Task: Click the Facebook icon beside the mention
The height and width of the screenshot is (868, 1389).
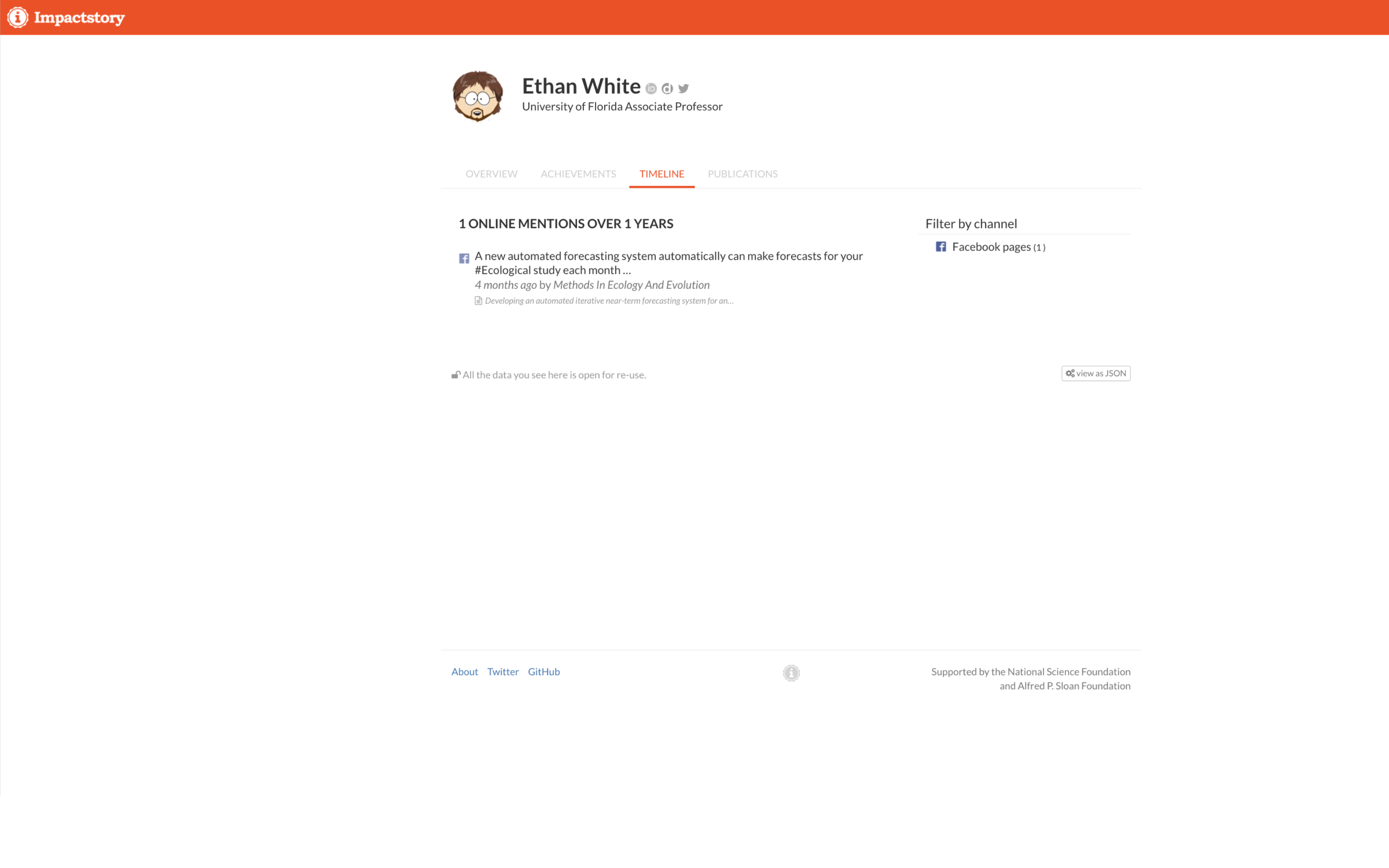Action: click(x=464, y=259)
